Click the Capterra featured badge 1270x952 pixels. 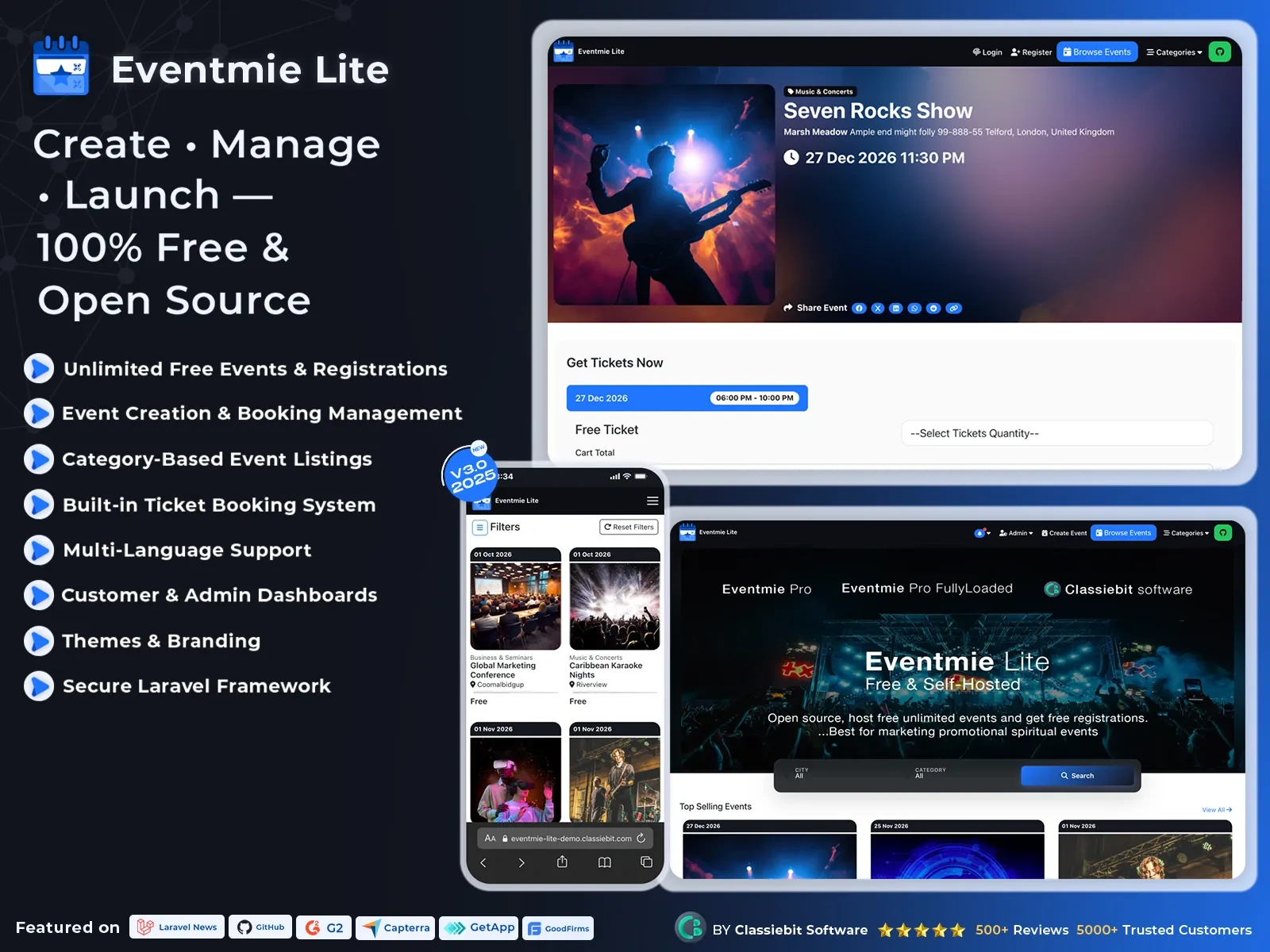[395, 927]
